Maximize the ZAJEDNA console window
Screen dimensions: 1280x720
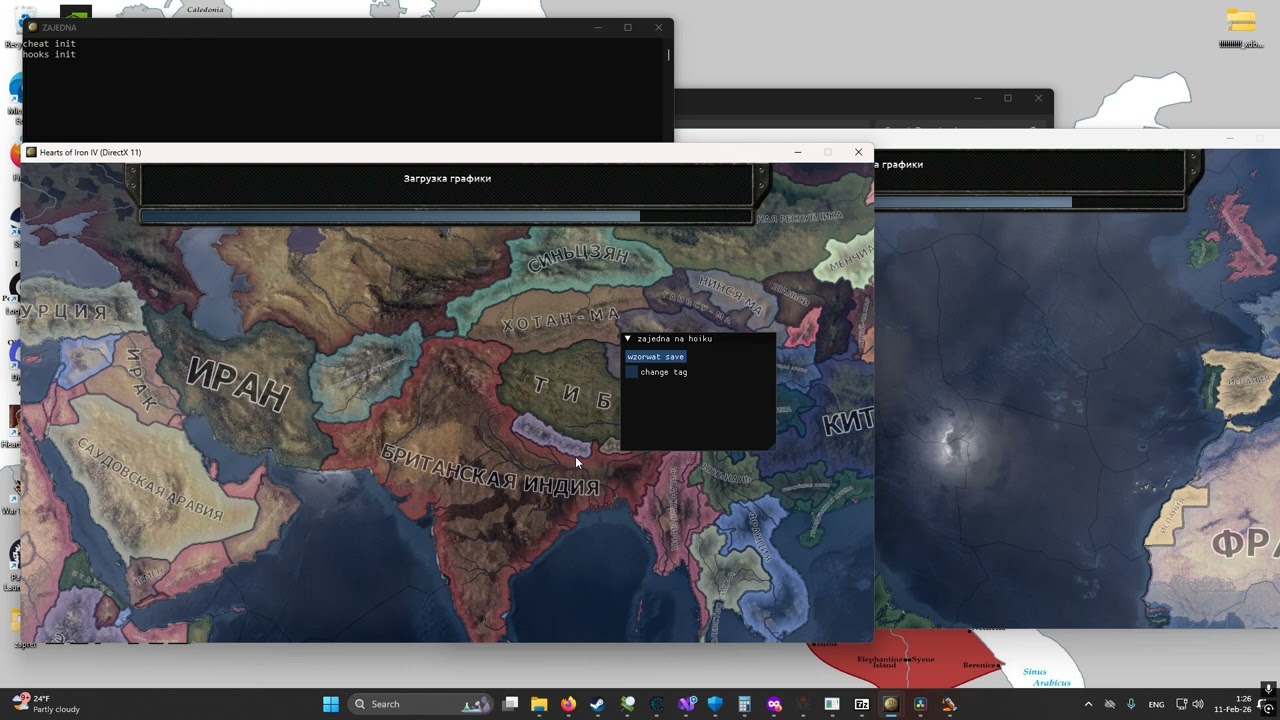pyautogui.click(x=628, y=27)
